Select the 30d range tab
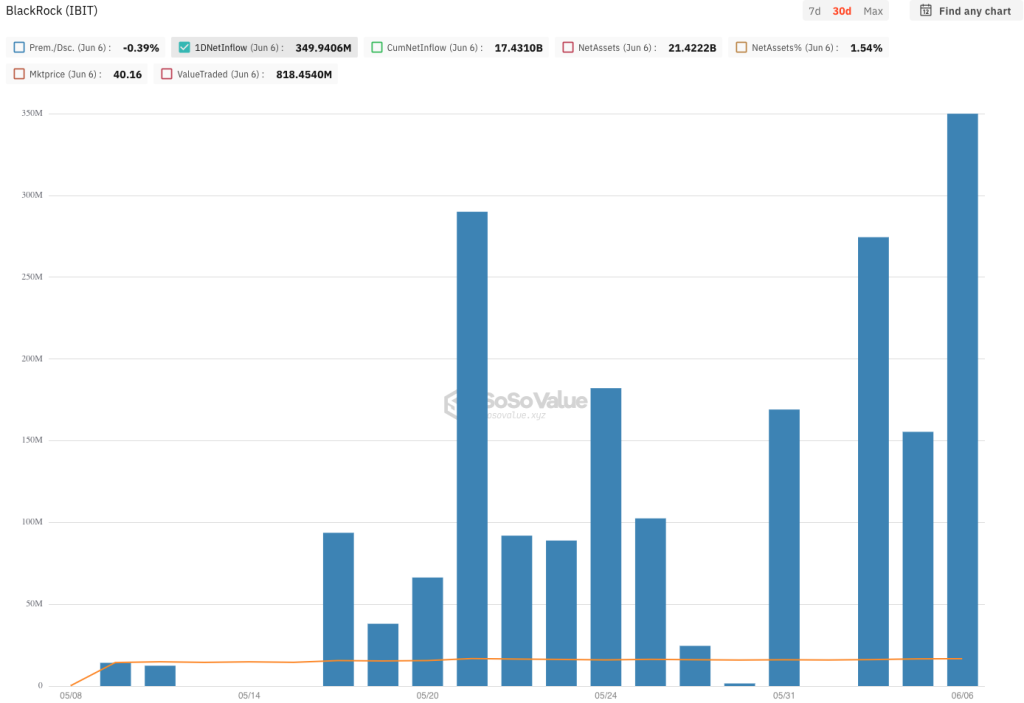 click(x=842, y=11)
